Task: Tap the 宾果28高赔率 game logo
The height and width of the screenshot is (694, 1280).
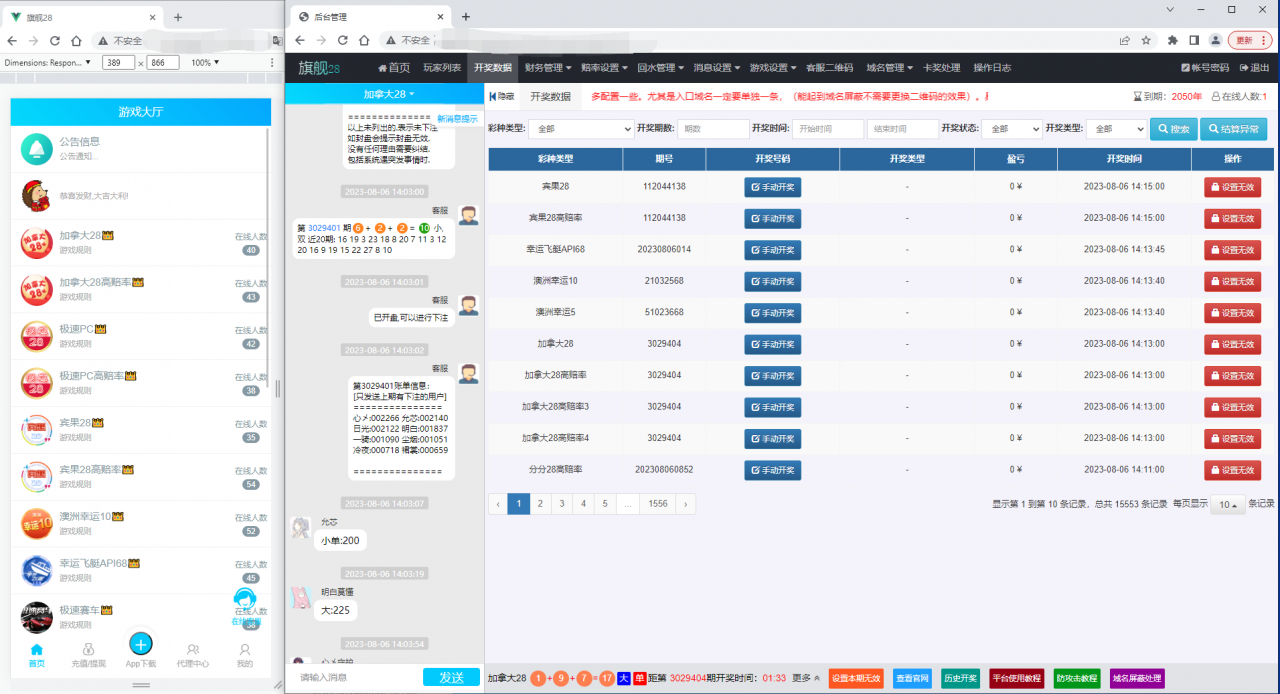Action: pos(37,477)
